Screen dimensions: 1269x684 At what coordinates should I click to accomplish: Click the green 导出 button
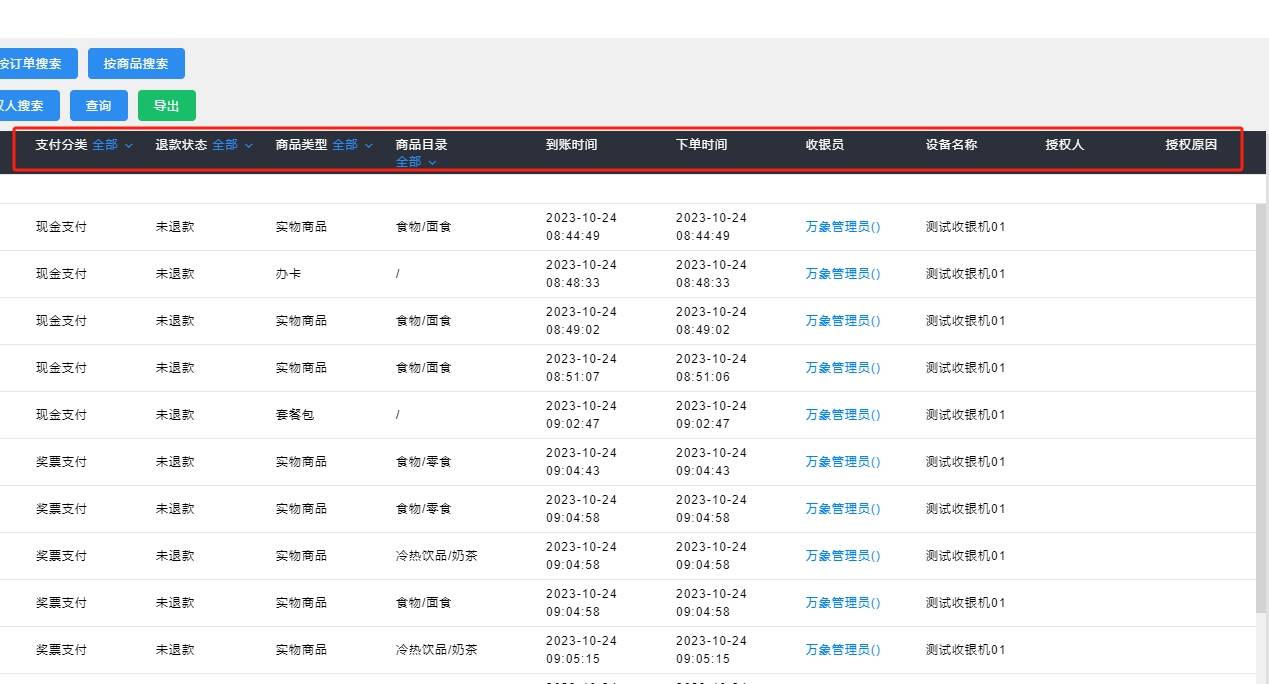(x=167, y=106)
